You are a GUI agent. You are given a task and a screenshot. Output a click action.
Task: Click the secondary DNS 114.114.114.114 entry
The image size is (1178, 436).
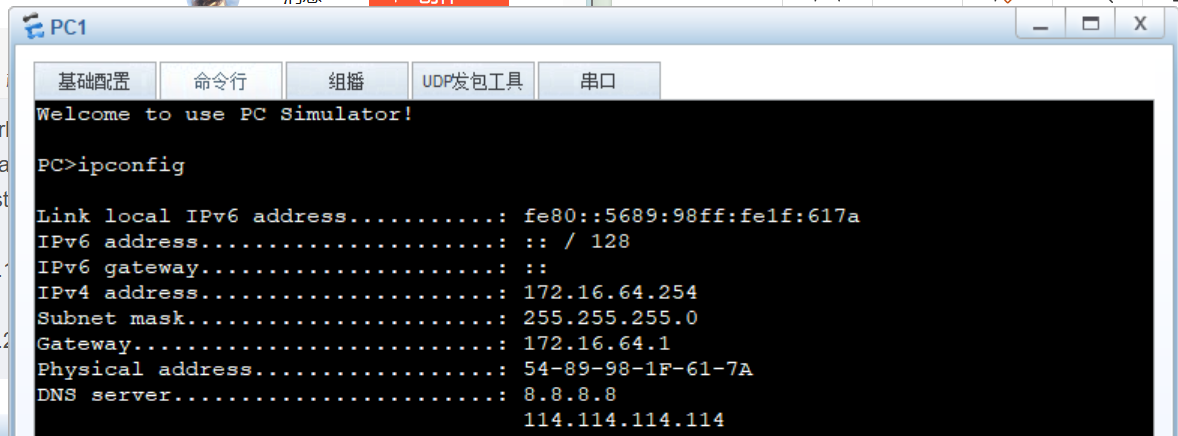point(624,419)
